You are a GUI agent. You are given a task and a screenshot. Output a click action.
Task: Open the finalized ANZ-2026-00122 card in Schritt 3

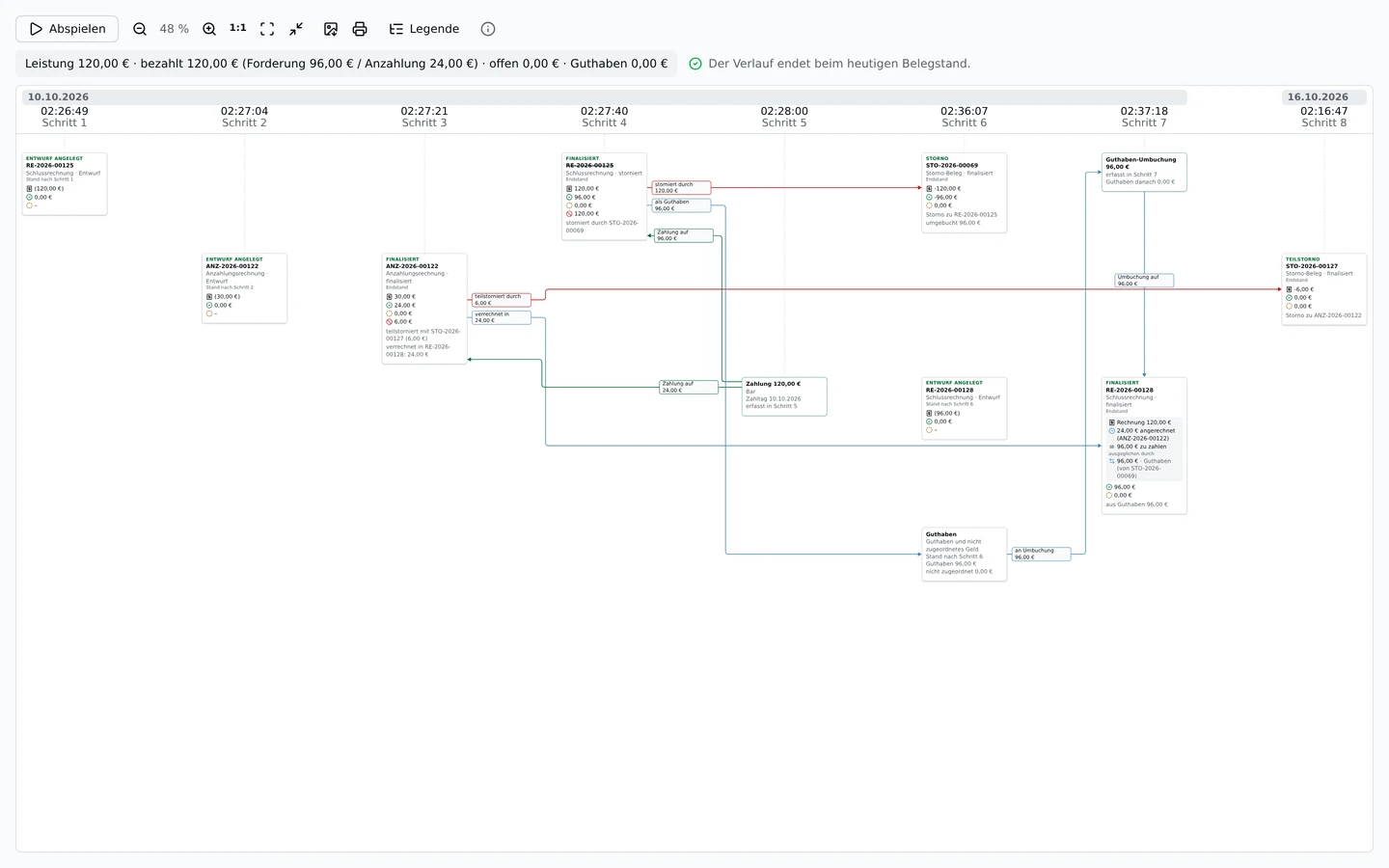pos(424,309)
